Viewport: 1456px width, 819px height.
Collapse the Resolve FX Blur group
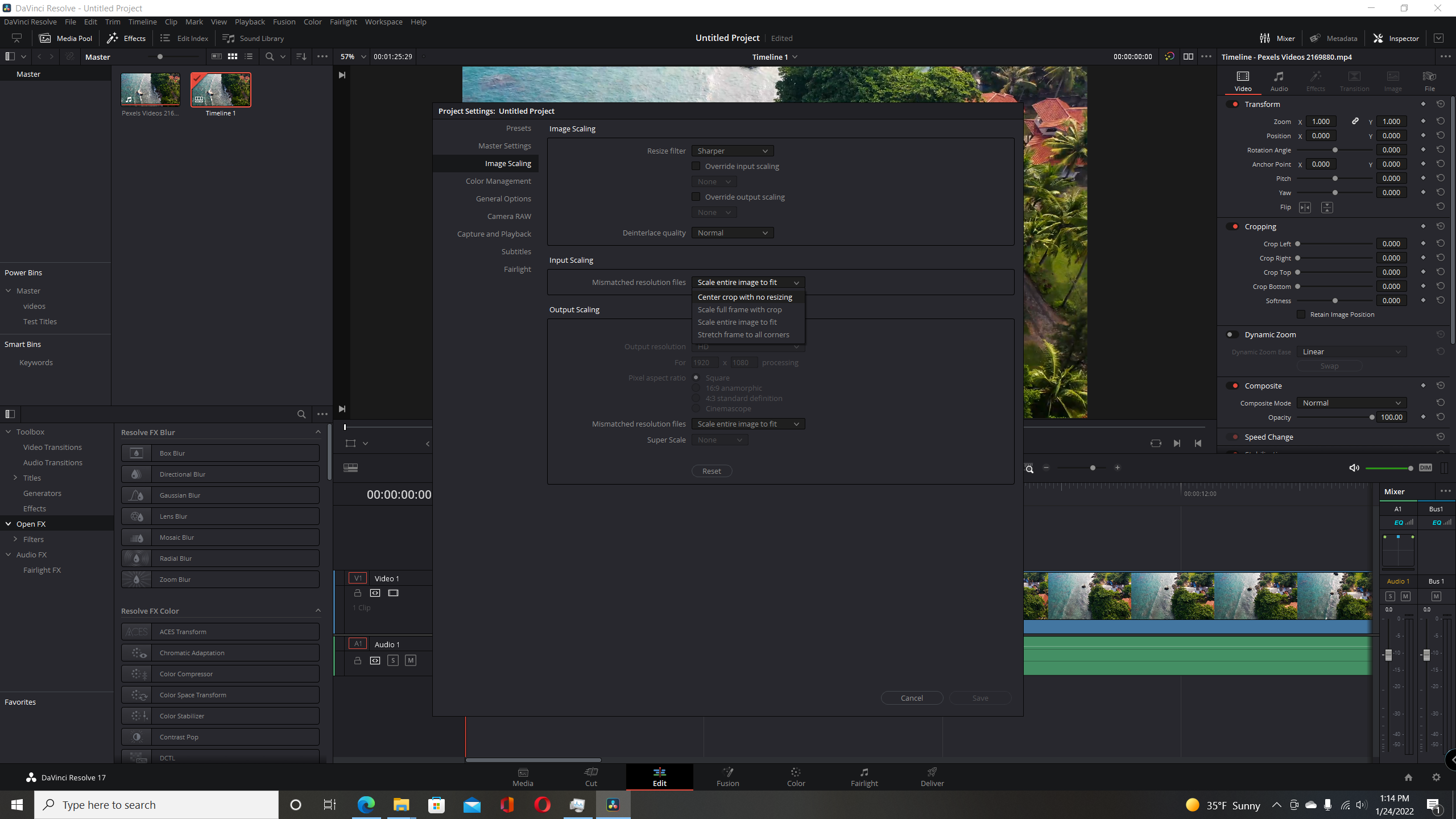(x=318, y=432)
